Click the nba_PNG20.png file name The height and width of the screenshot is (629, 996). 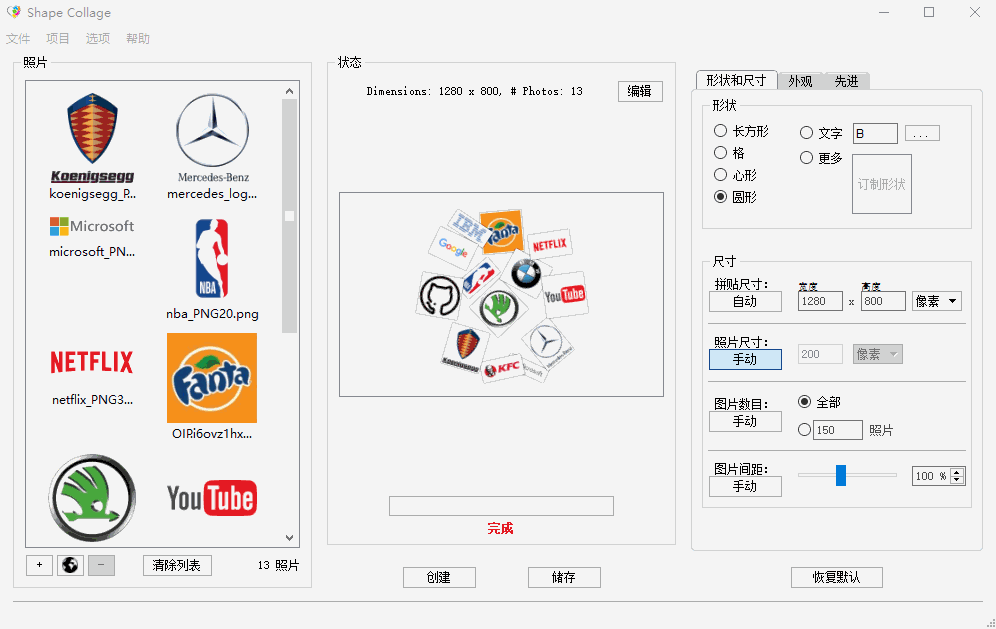[212, 314]
